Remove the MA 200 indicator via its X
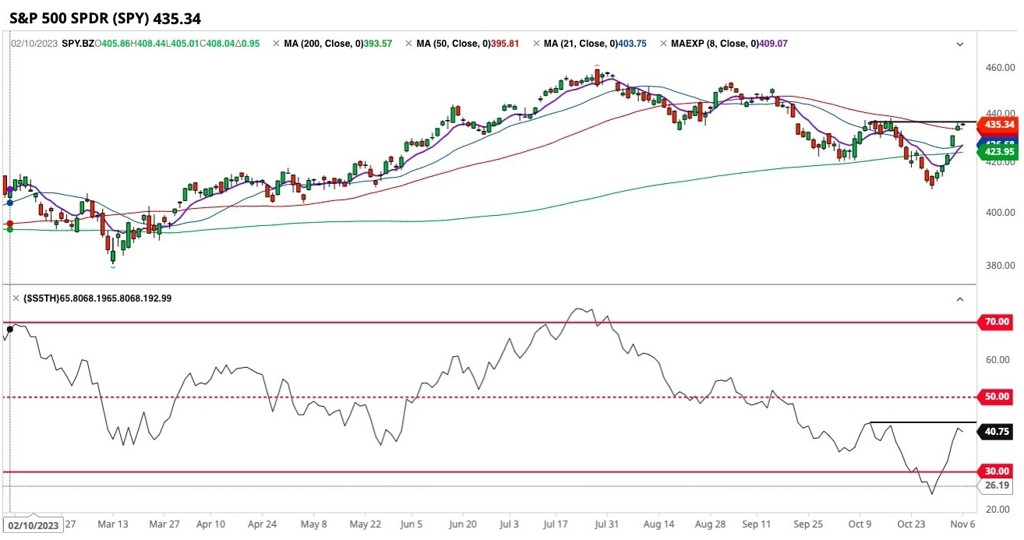Screen dimensions: 1024x540 point(275,44)
